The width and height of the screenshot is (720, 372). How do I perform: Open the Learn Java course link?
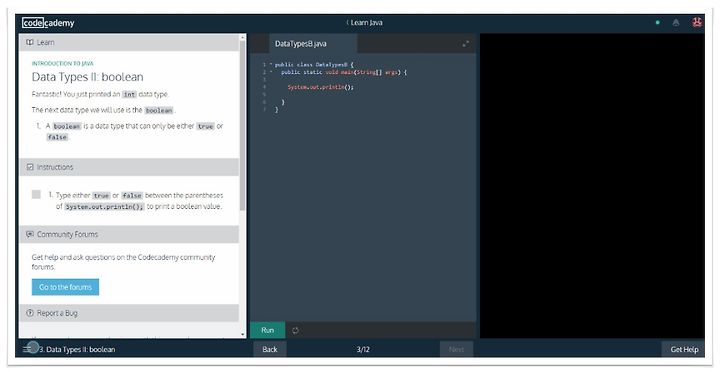tap(365, 23)
